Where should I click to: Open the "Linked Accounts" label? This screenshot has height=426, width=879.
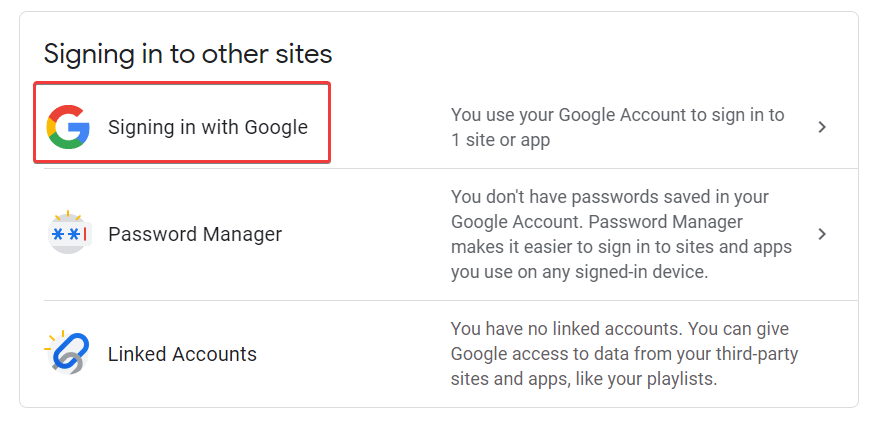click(x=182, y=354)
